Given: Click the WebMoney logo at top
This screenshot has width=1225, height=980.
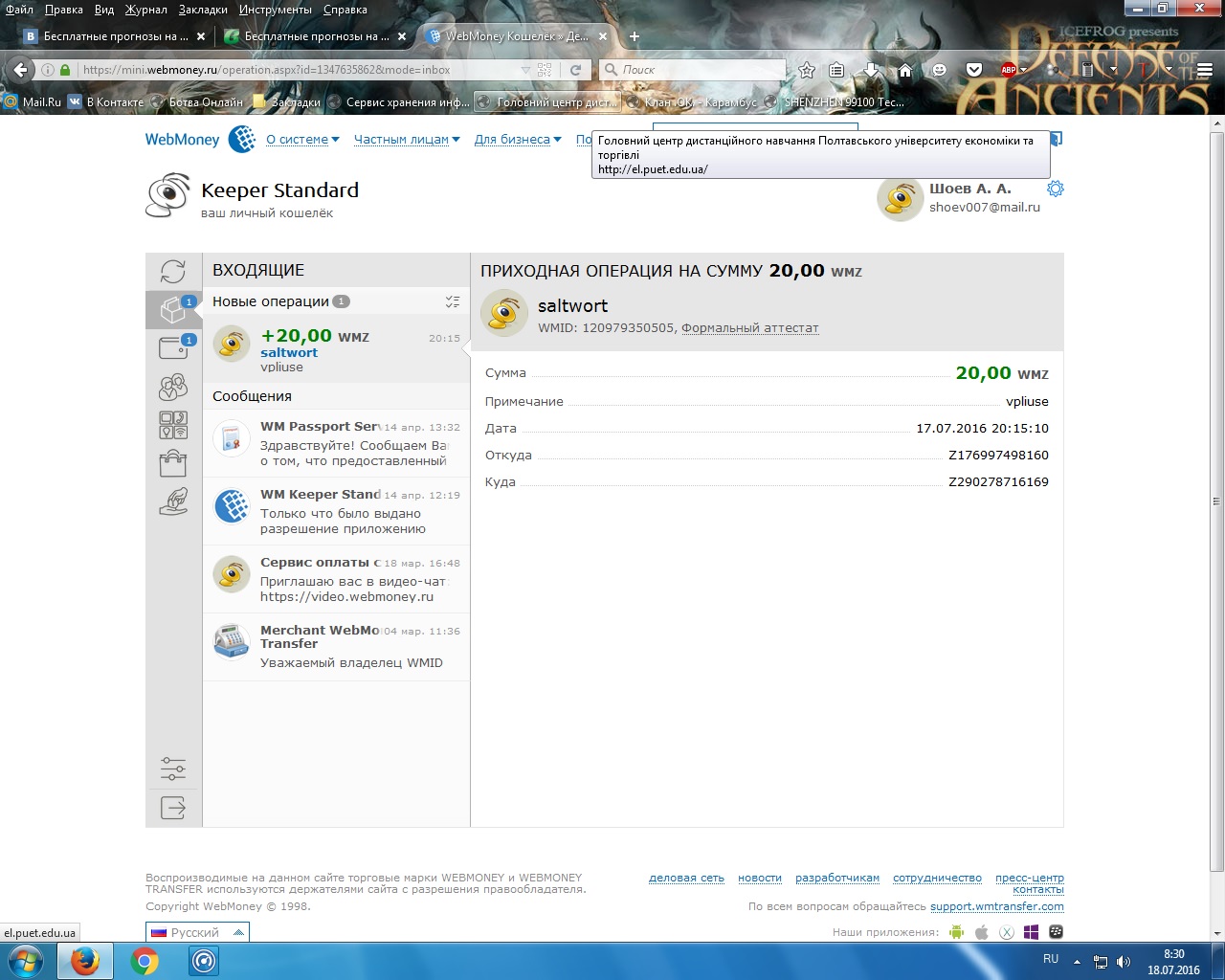Looking at the screenshot, I should pyautogui.click(x=200, y=140).
